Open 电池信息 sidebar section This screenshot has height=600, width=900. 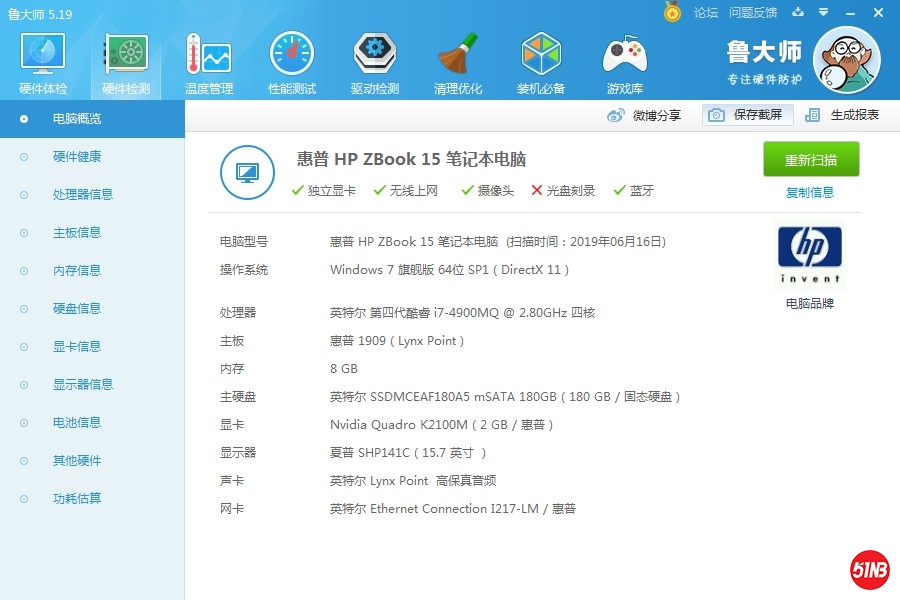tap(76, 423)
